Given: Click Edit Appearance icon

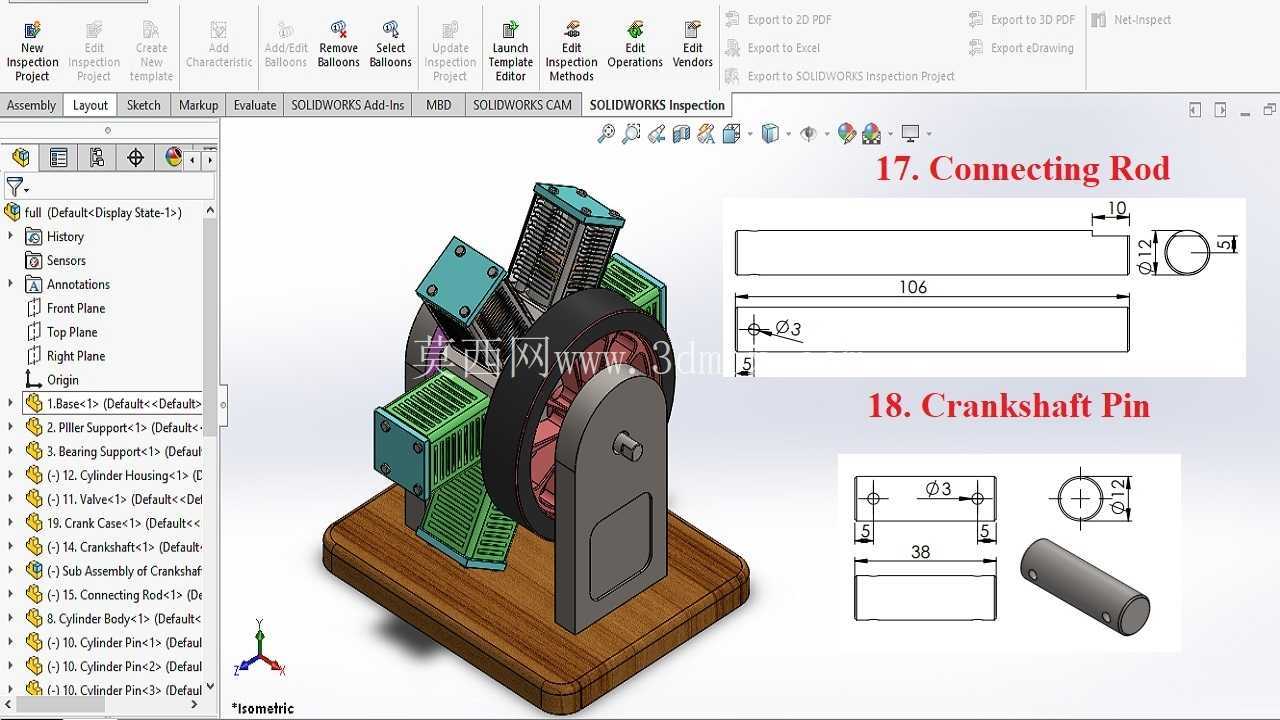Looking at the screenshot, I should point(846,133).
